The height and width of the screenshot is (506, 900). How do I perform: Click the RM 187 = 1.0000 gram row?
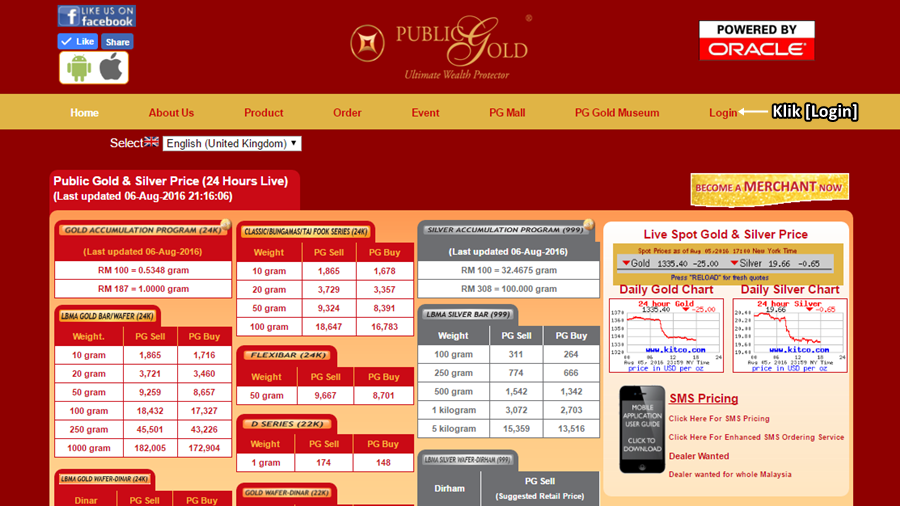(143, 289)
